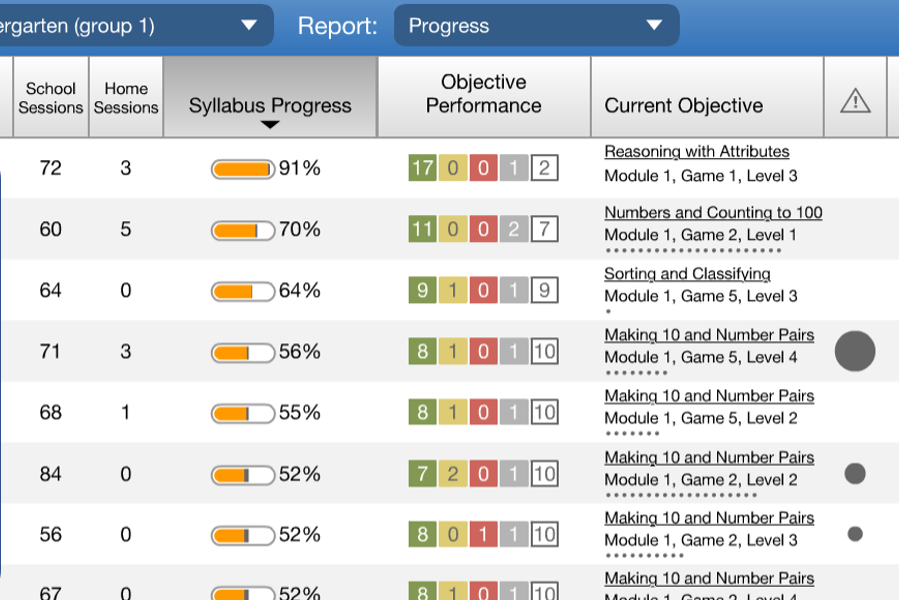Screen dimensions: 899x600
Task: Click the 91% syllabus progress bar
Action: [243, 168]
